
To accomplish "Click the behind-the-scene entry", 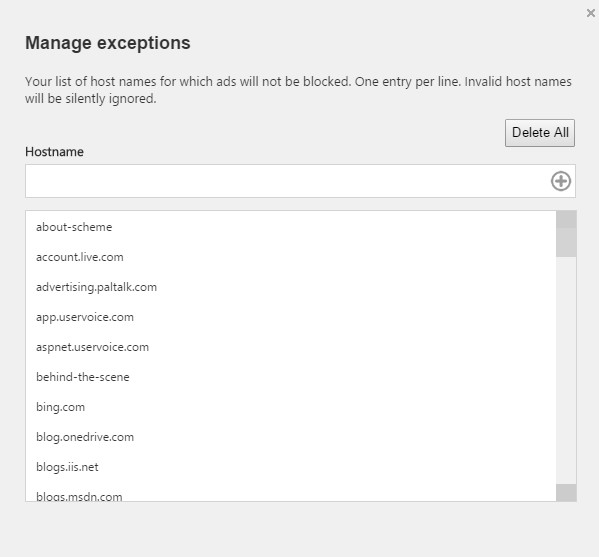I will (291, 377).
